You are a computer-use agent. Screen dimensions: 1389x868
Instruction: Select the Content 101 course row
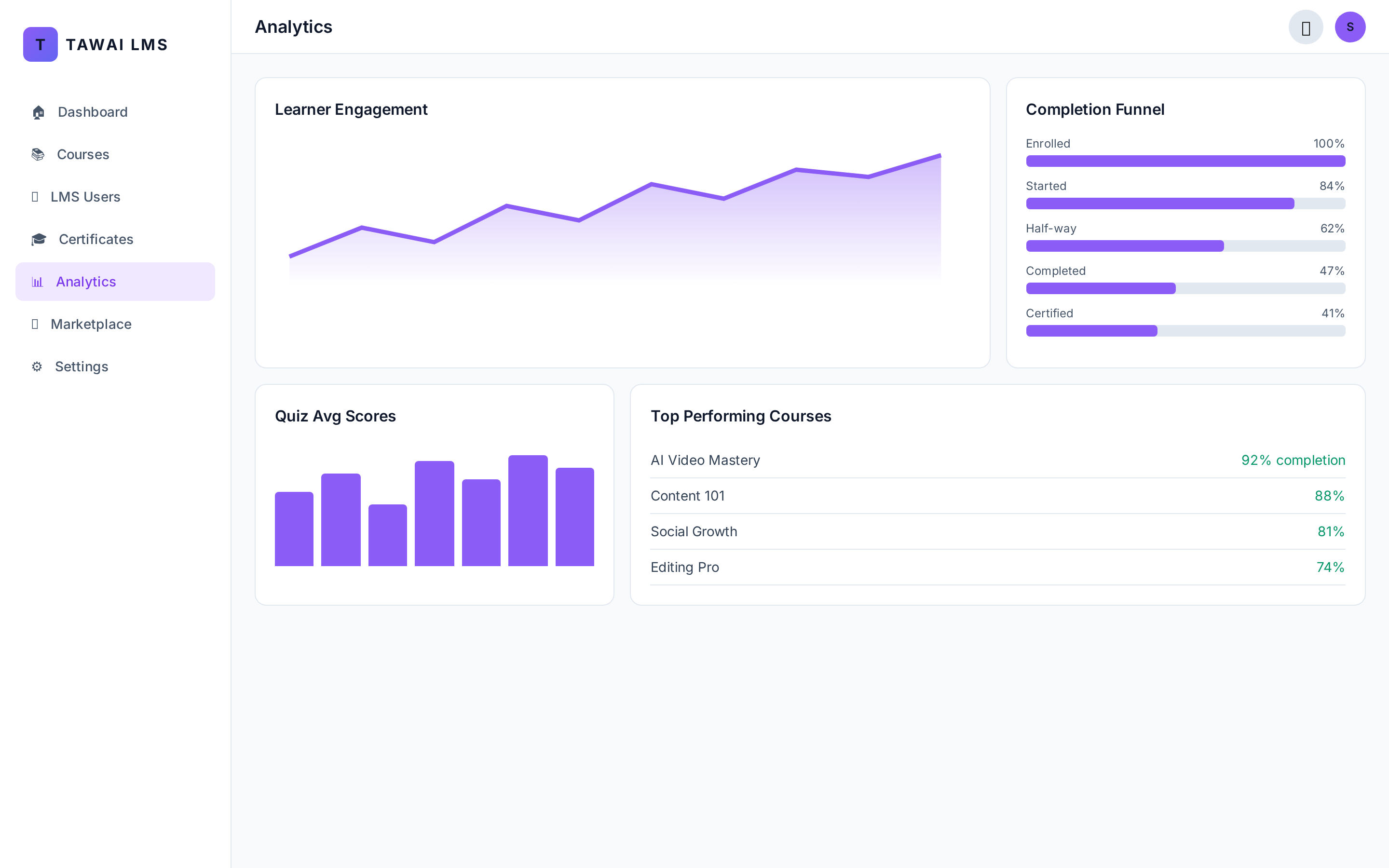pos(997,496)
